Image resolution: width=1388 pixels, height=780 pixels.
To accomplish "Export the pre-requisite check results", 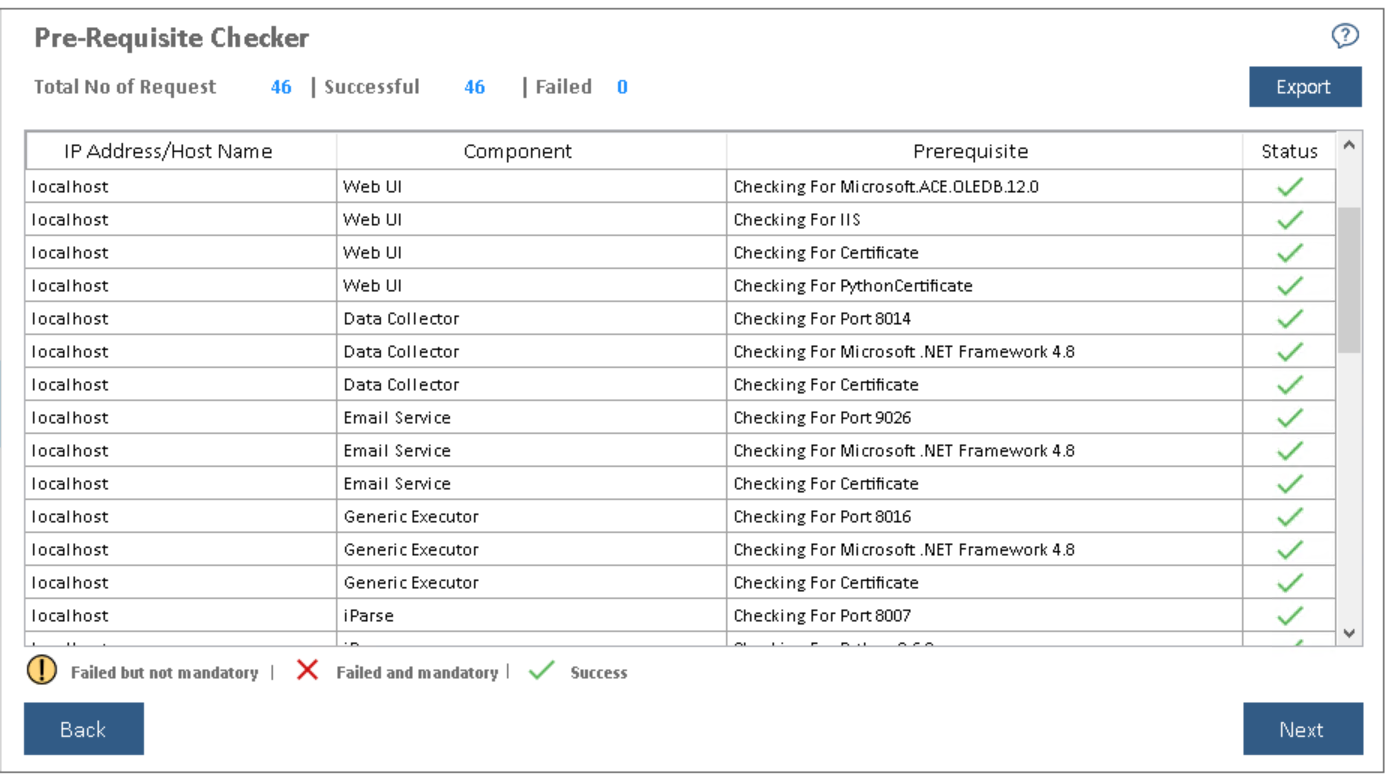I will pyautogui.click(x=1304, y=87).
